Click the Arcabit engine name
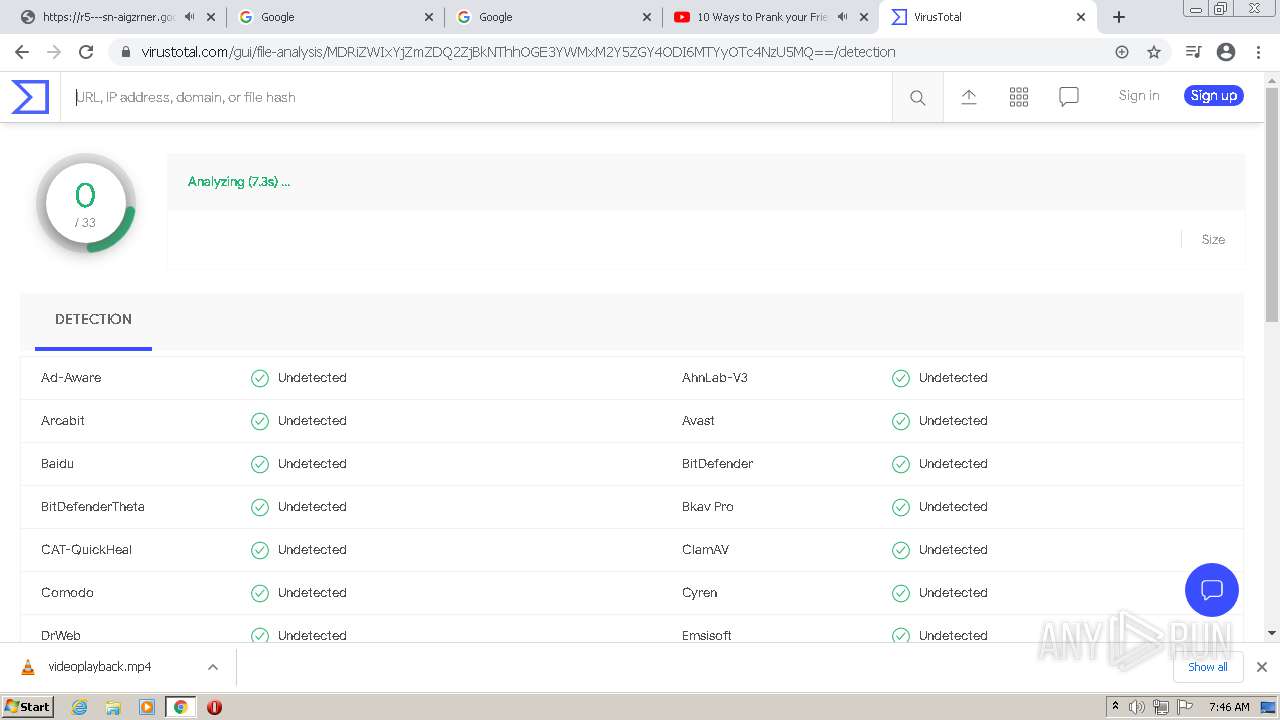1280x720 pixels. (x=63, y=421)
